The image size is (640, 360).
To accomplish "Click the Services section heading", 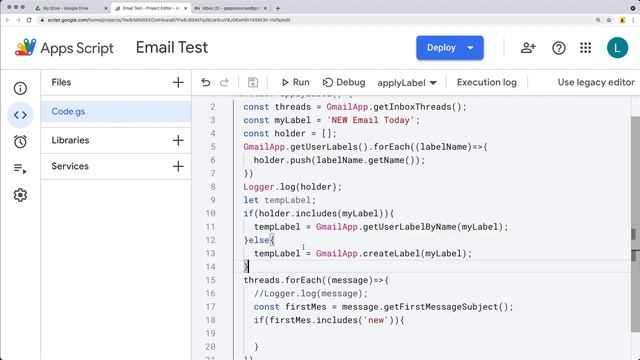I will point(70,167).
